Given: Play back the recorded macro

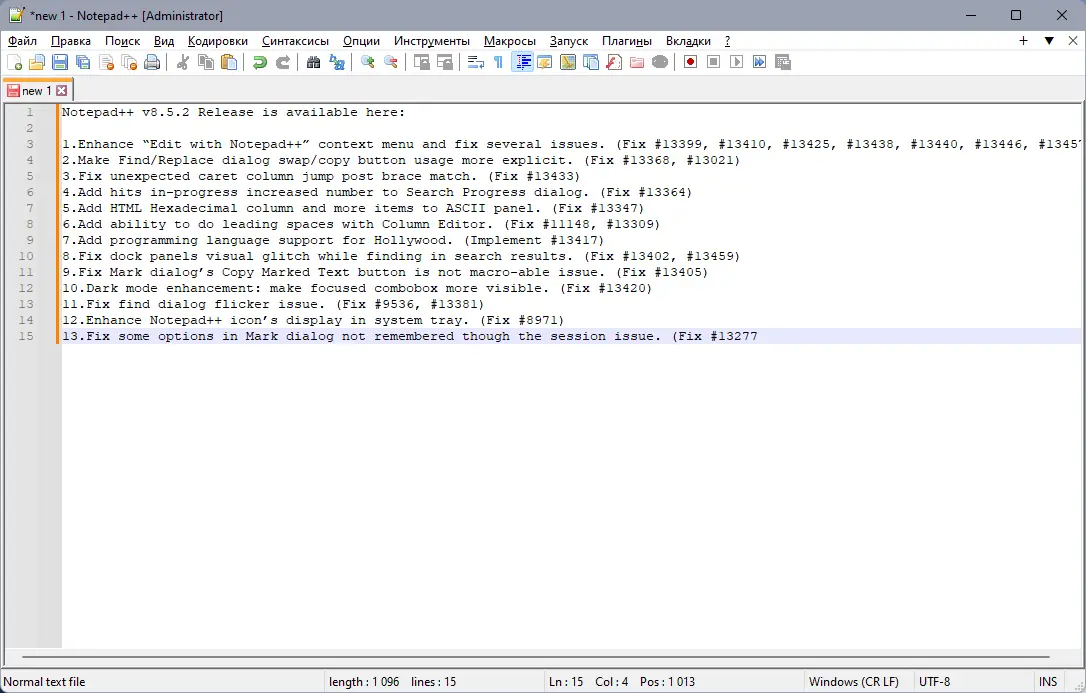Looking at the screenshot, I should click(x=736, y=62).
